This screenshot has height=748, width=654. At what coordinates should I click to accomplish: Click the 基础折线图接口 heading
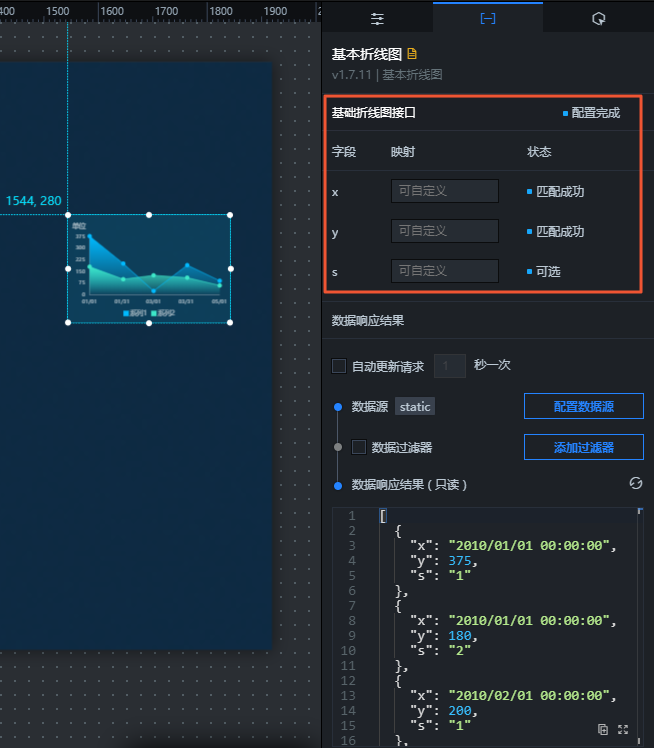click(x=374, y=113)
